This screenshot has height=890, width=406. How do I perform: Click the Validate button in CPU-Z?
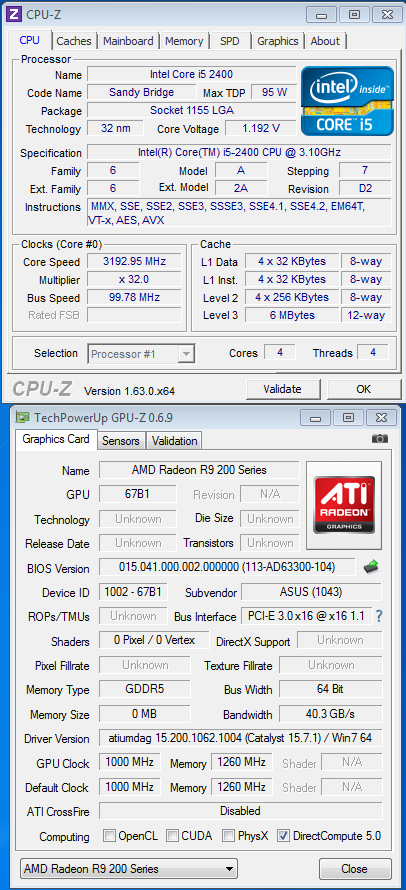[282, 389]
